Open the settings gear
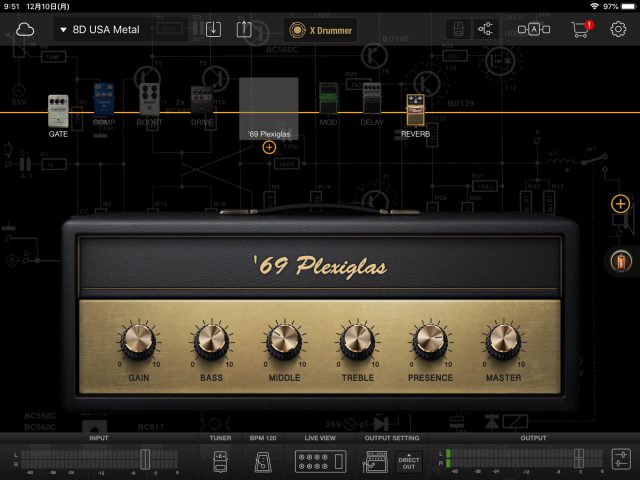This screenshot has height=480, width=640. point(618,29)
